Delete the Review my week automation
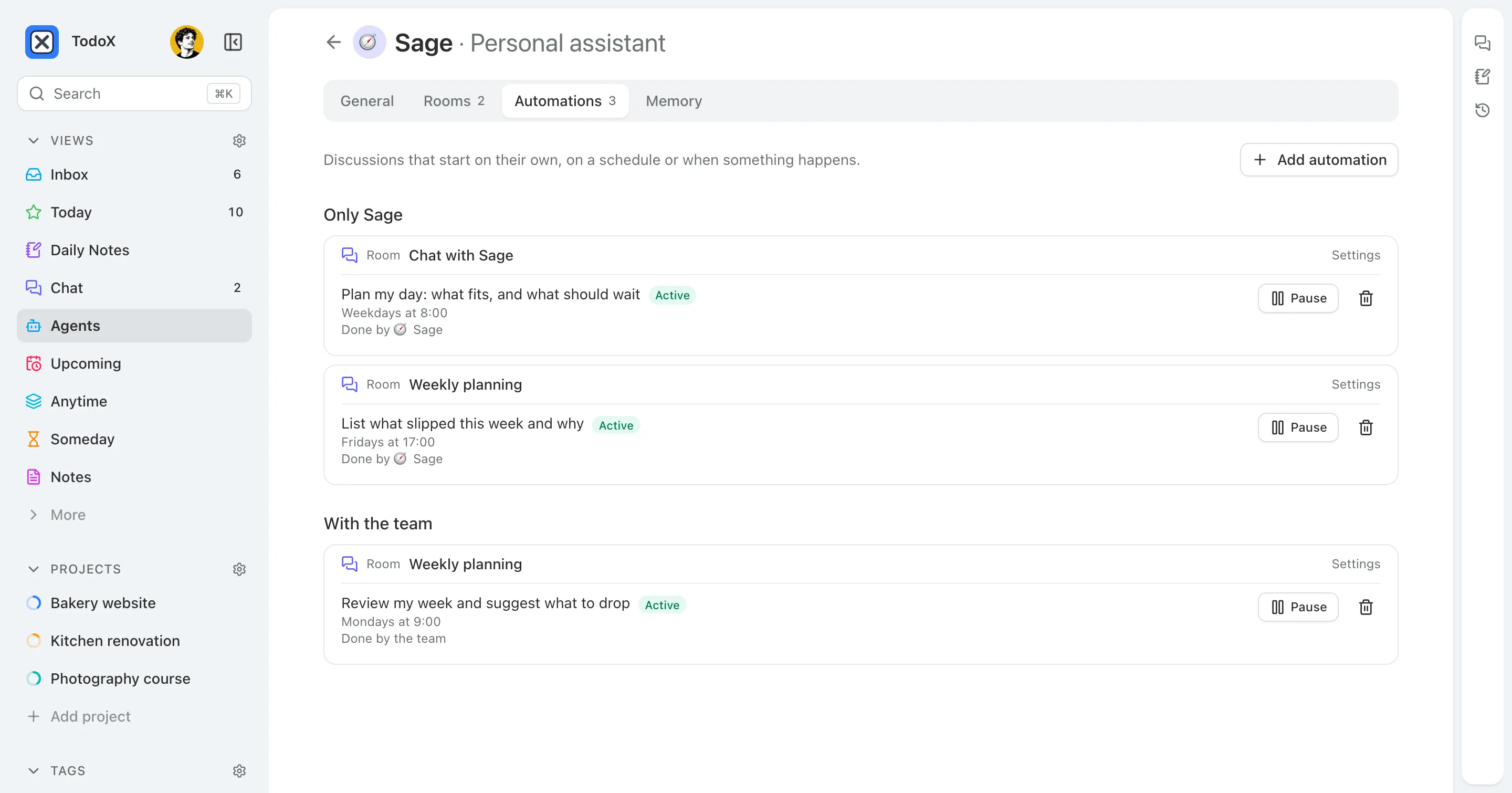Viewport: 1512px width, 793px height. pos(1366,607)
